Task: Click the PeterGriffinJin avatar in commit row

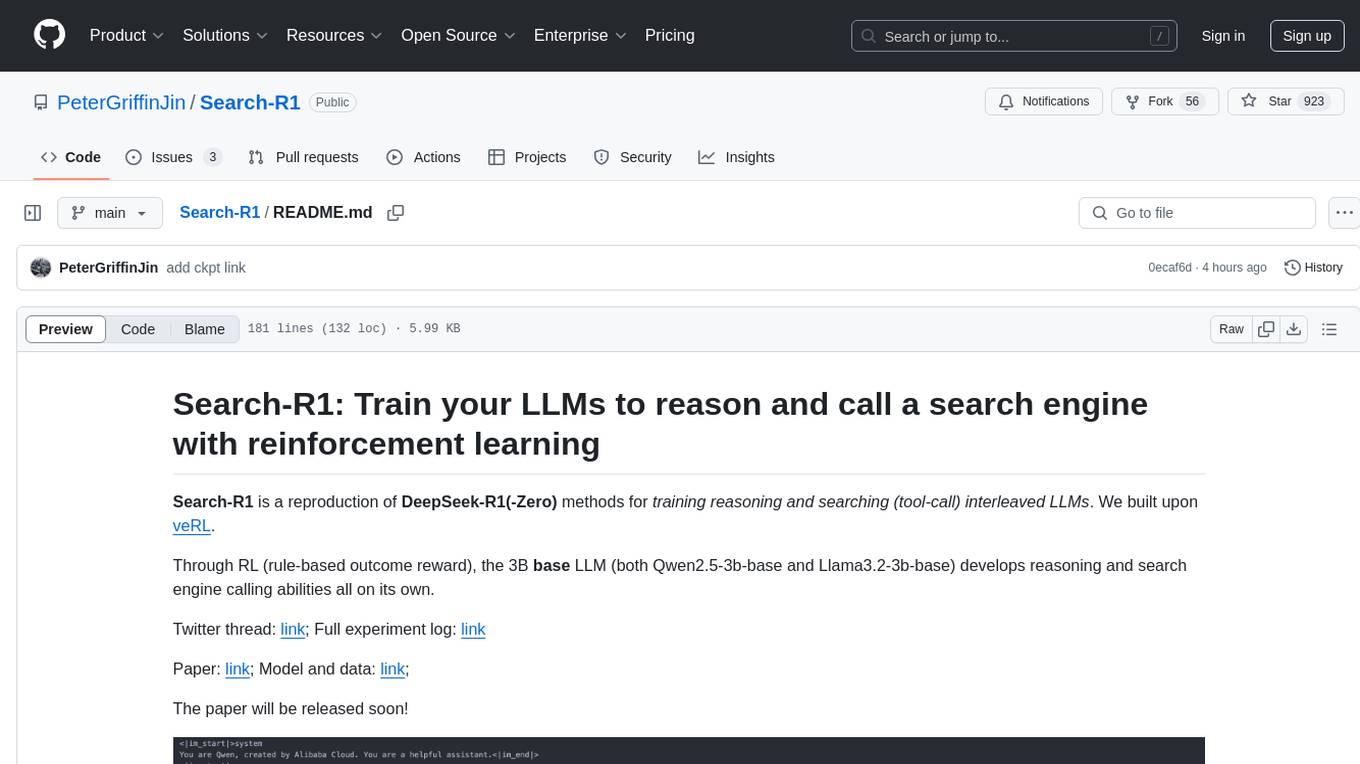Action: coord(41,268)
